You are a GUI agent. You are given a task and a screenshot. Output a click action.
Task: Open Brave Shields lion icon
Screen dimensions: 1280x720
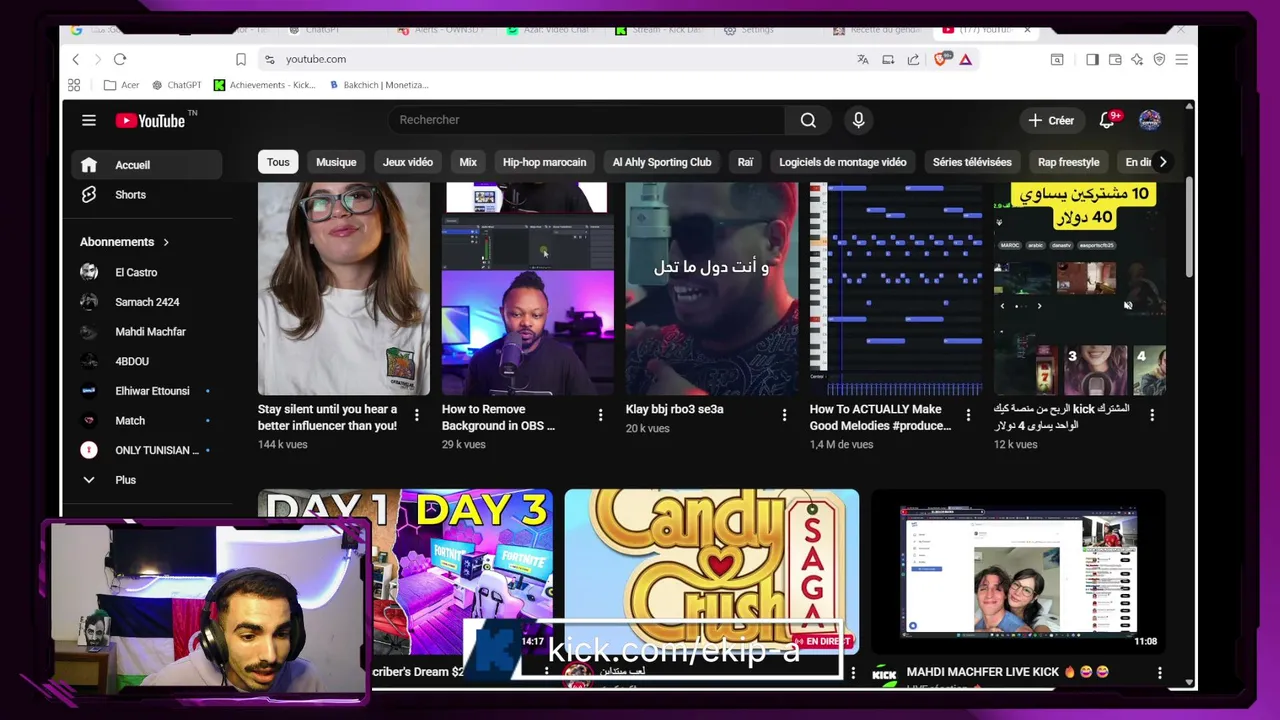942,59
